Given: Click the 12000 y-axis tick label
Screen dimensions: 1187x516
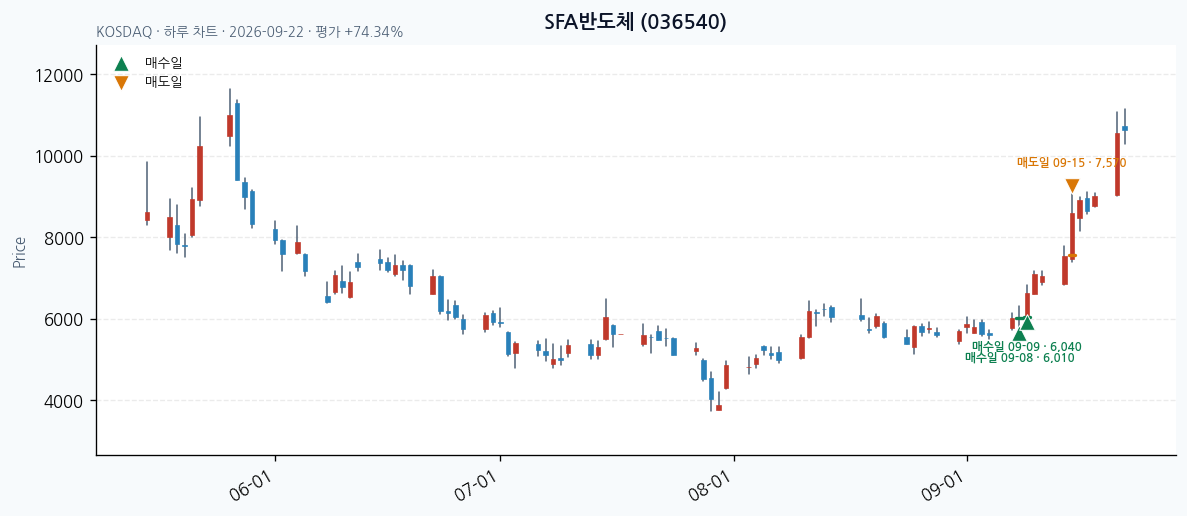Looking at the screenshot, I should tap(60, 76).
